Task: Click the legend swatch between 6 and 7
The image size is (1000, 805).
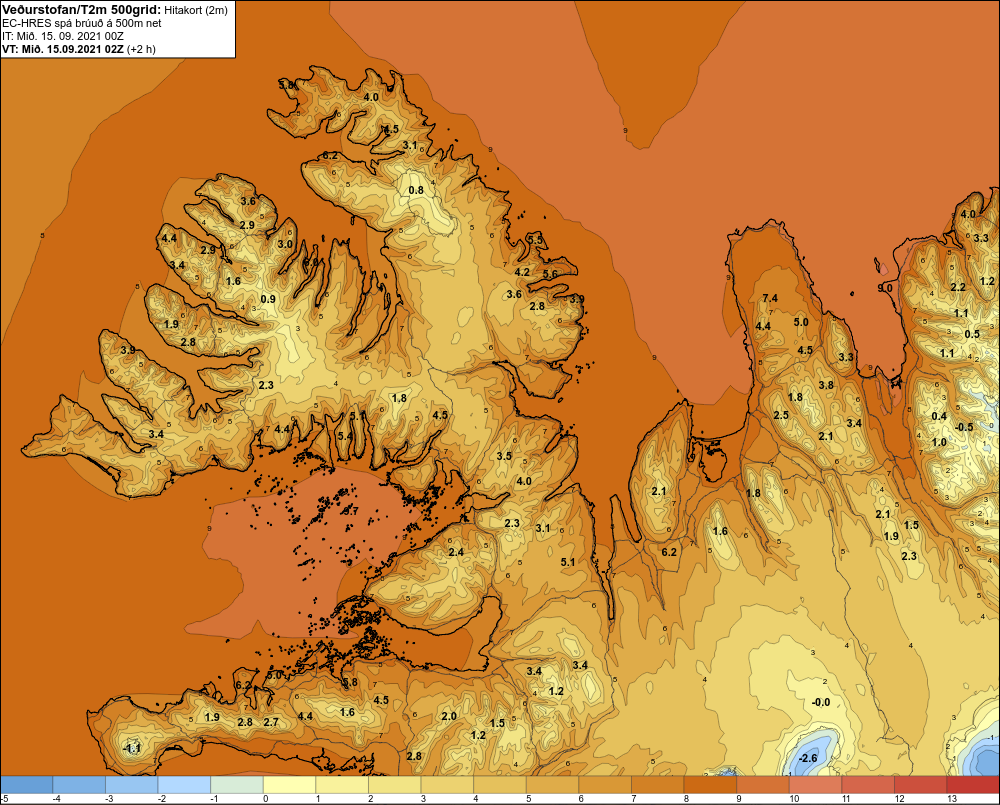Action: (605, 785)
